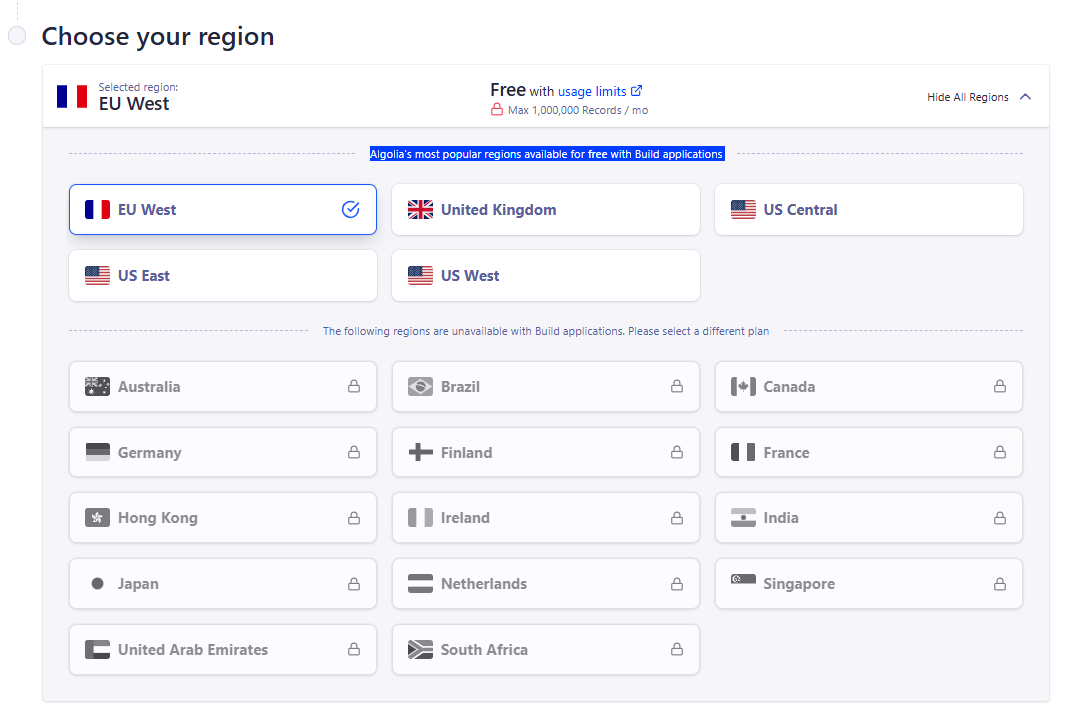Click the locked Germany region card
Screen dimensions: 1067x714
[x=222, y=453]
